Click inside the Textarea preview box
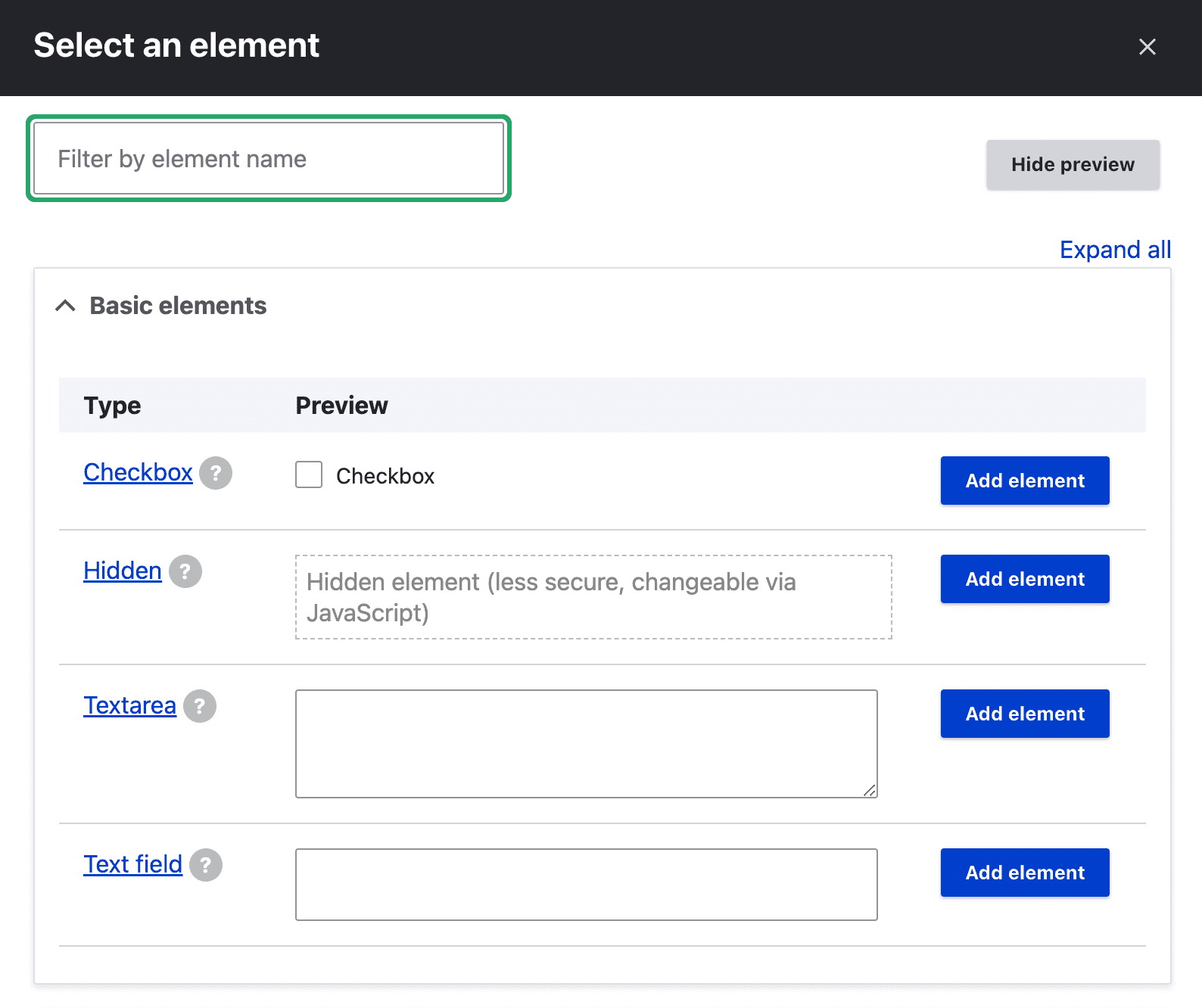Image resolution: width=1202 pixels, height=1008 pixels. (586, 743)
